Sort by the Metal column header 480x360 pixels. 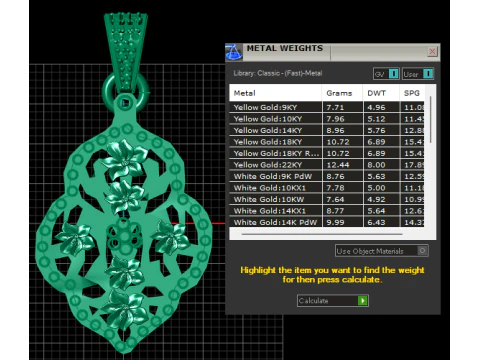tap(275, 93)
